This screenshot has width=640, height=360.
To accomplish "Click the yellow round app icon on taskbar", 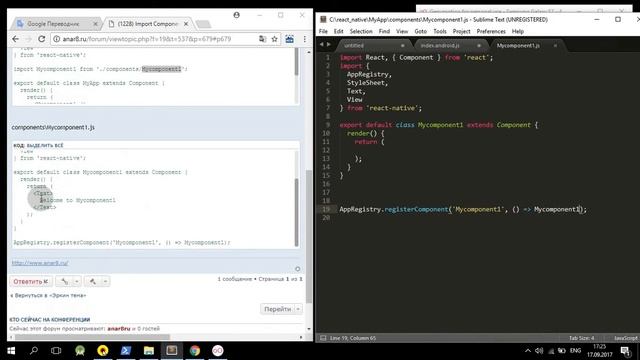I will [103, 351].
